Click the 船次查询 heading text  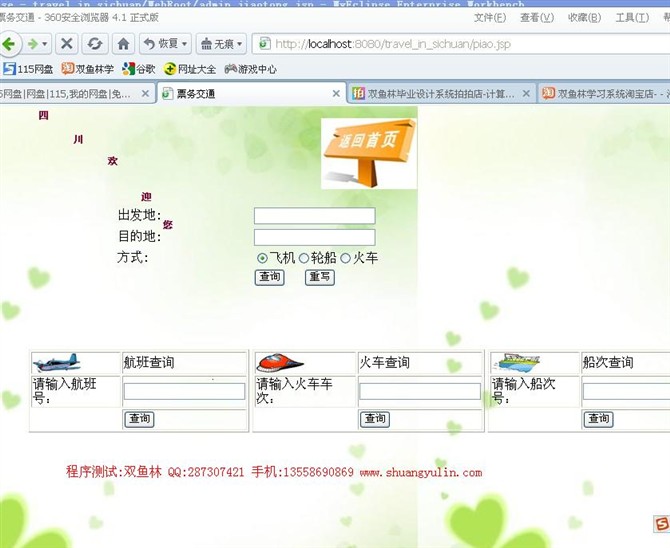[x=608, y=362]
